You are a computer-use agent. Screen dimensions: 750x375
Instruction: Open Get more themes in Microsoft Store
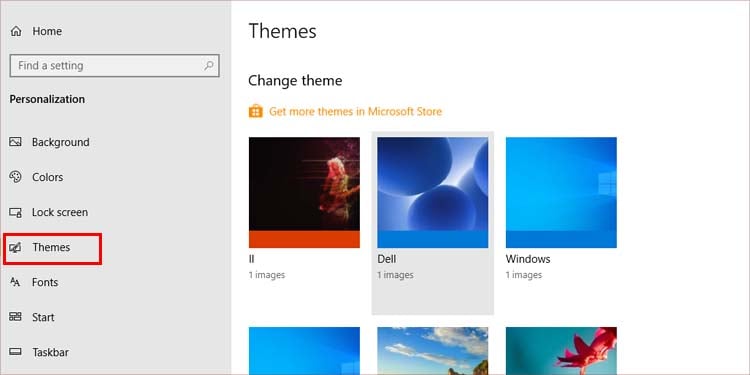point(355,111)
